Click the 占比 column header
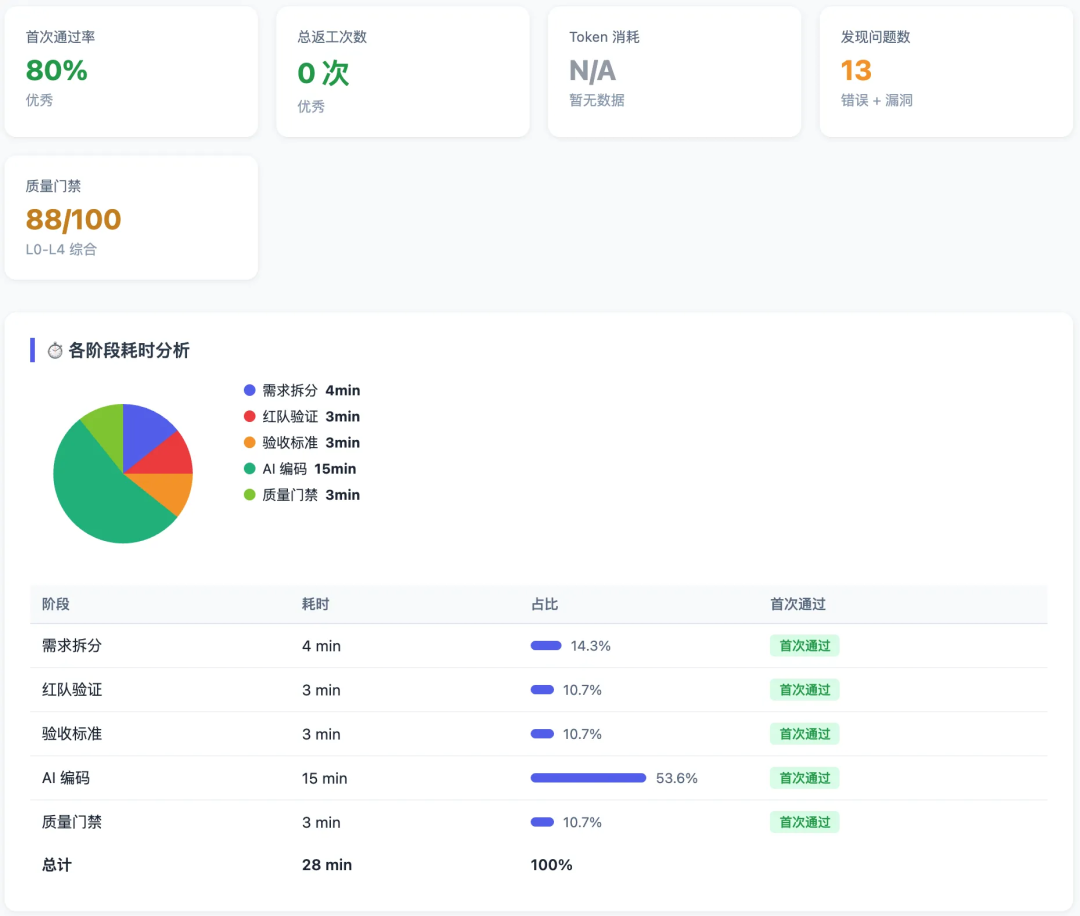The image size is (1080, 916). tap(544, 605)
